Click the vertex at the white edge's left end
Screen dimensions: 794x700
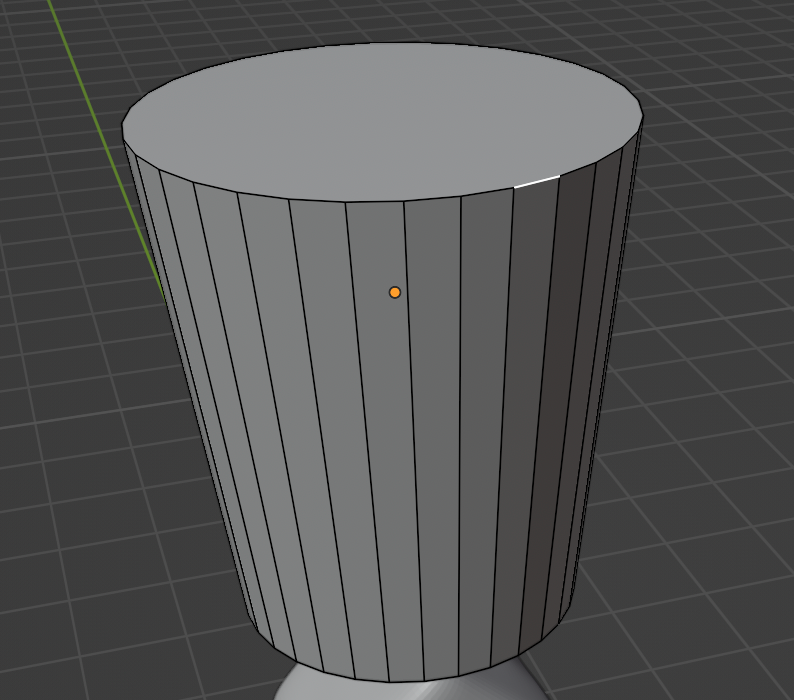point(513,187)
